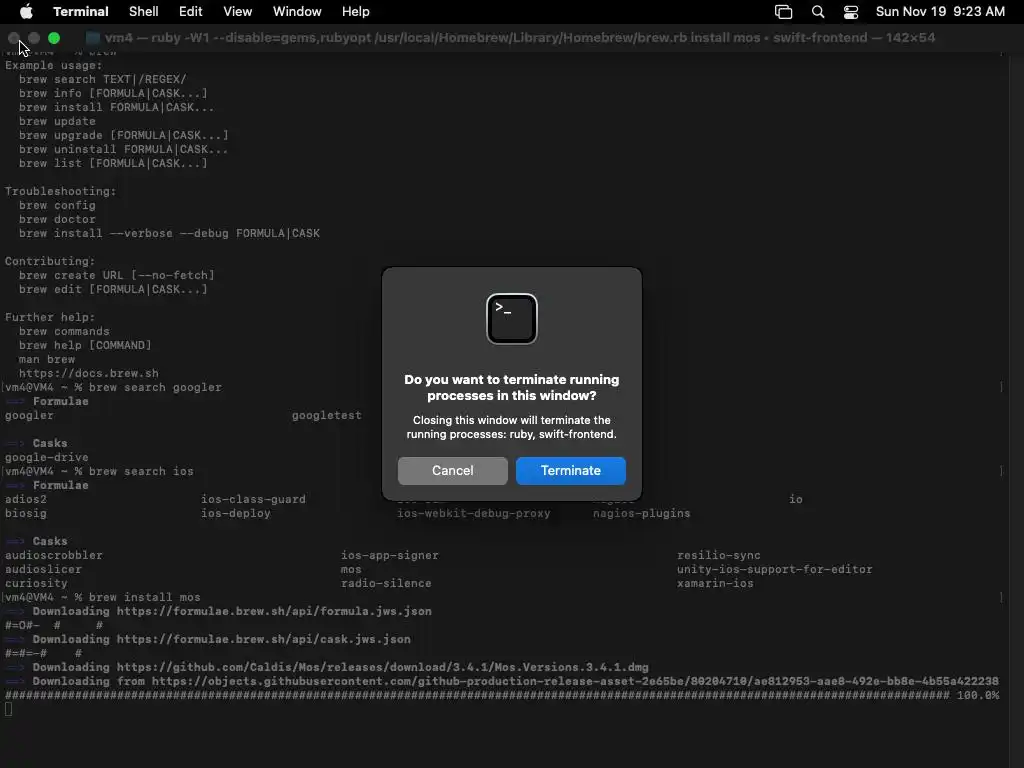
Task: Click the 'ios-webkit-debug-proxy' formula result
Action: click(474, 513)
